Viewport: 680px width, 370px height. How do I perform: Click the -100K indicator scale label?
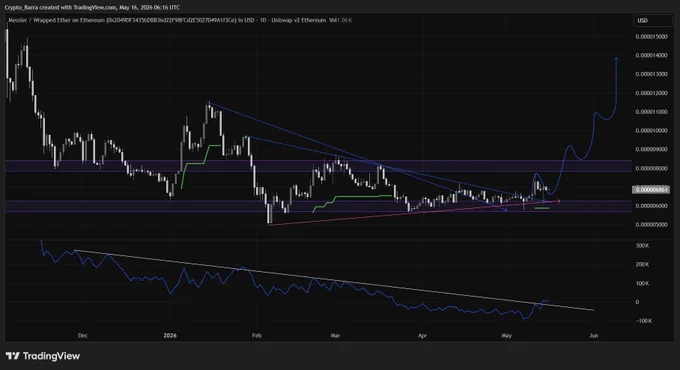(643, 321)
